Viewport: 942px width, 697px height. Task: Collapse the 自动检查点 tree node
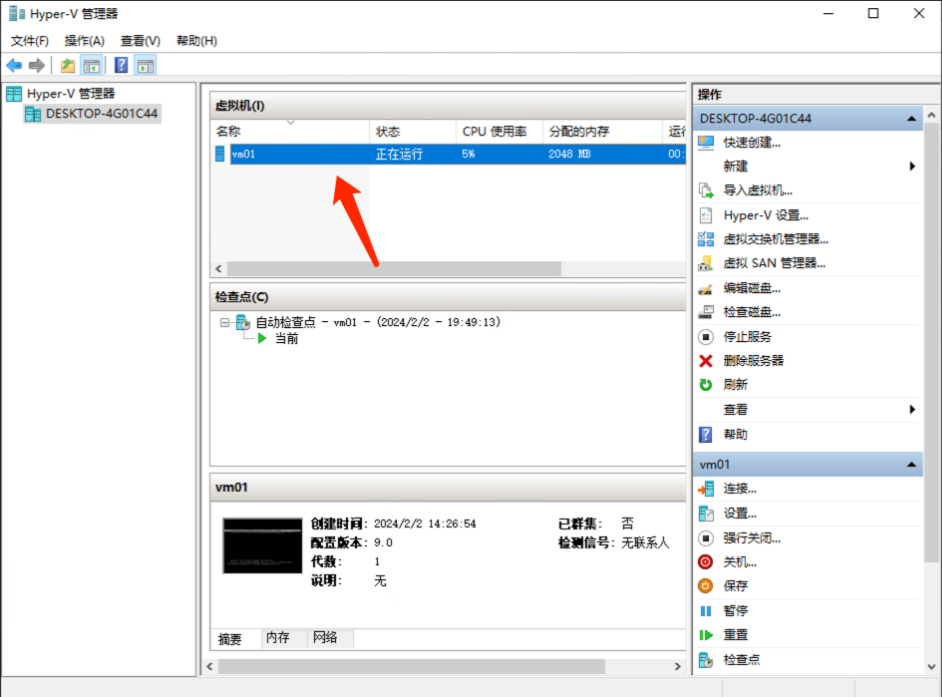225,323
